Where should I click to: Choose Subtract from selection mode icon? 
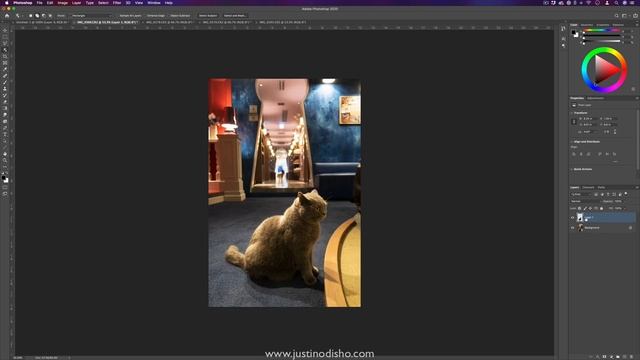tap(44, 16)
